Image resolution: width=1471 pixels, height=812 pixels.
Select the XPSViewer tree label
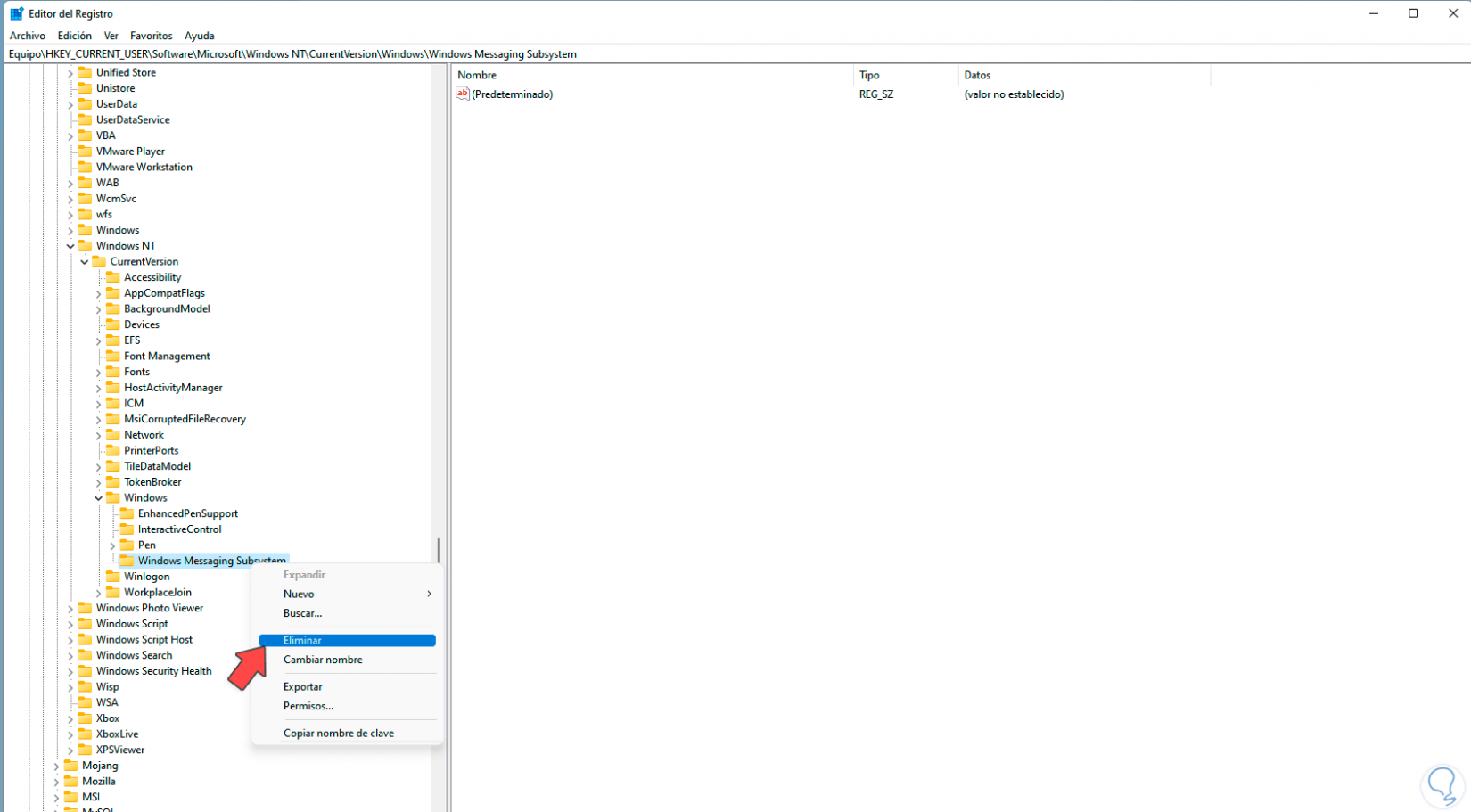[x=120, y=750]
